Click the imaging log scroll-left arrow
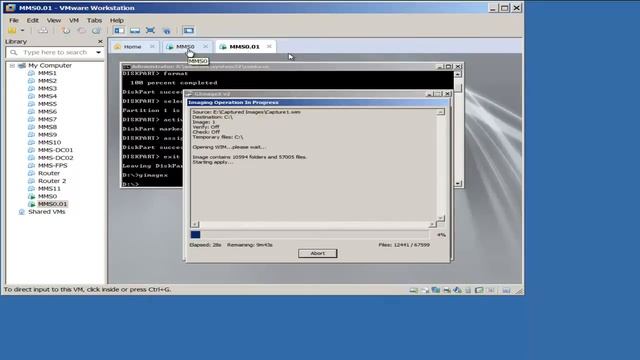Viewport: 640px width, 360px height. click(195, 224)
